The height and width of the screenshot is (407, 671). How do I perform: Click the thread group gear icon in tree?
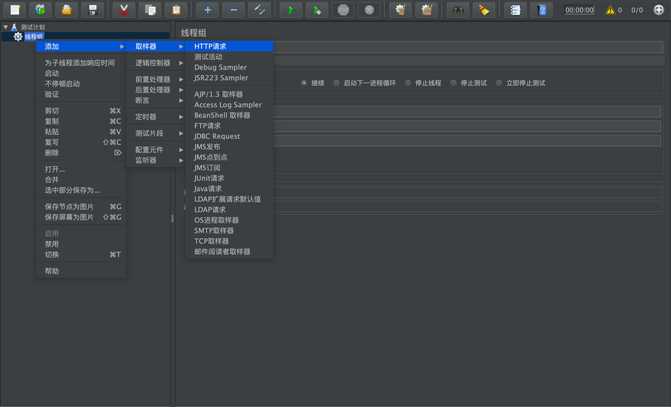pyautogui.click(x=18, y=37)
